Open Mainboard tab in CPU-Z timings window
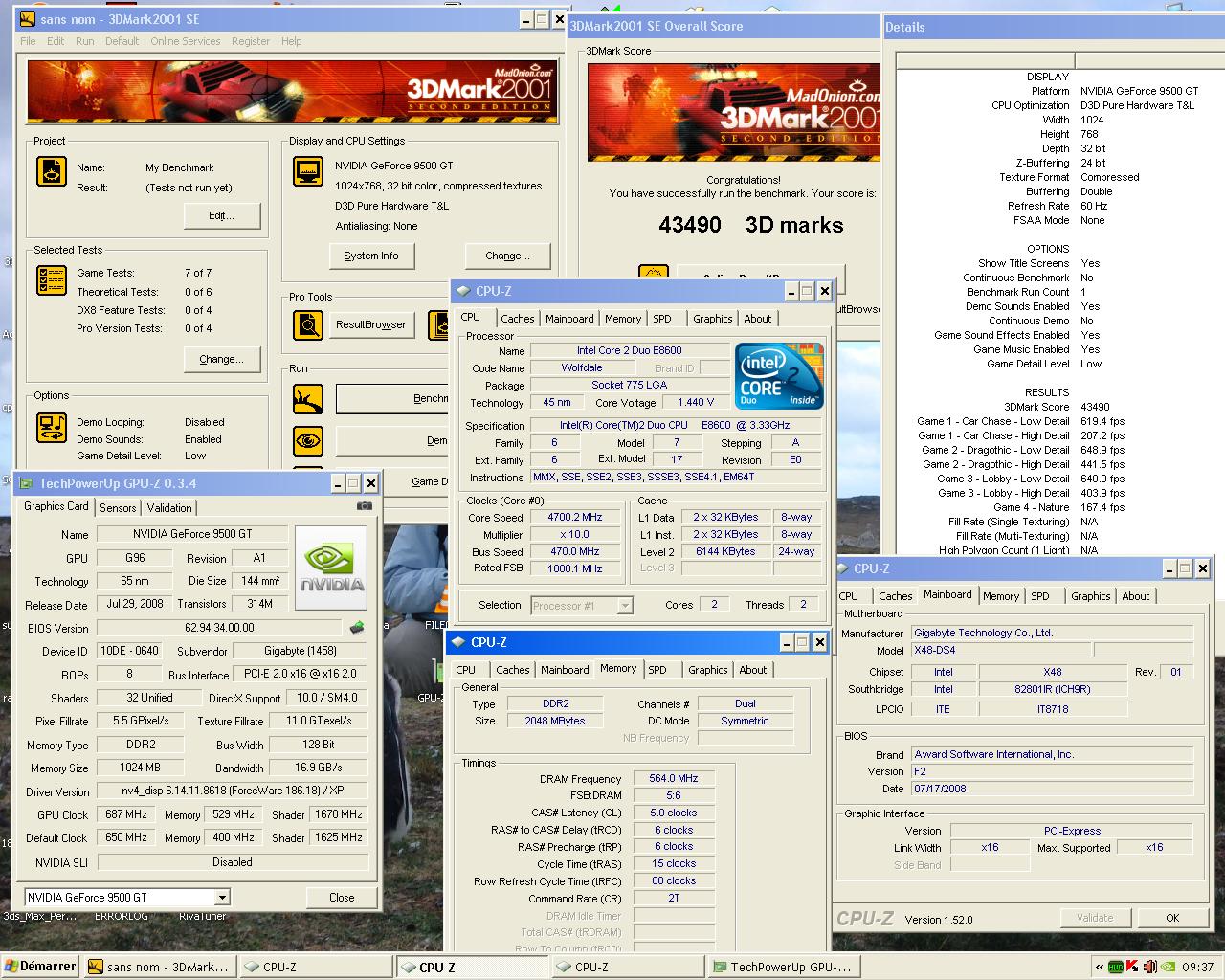1225x980 pixels. coord(565,670)
